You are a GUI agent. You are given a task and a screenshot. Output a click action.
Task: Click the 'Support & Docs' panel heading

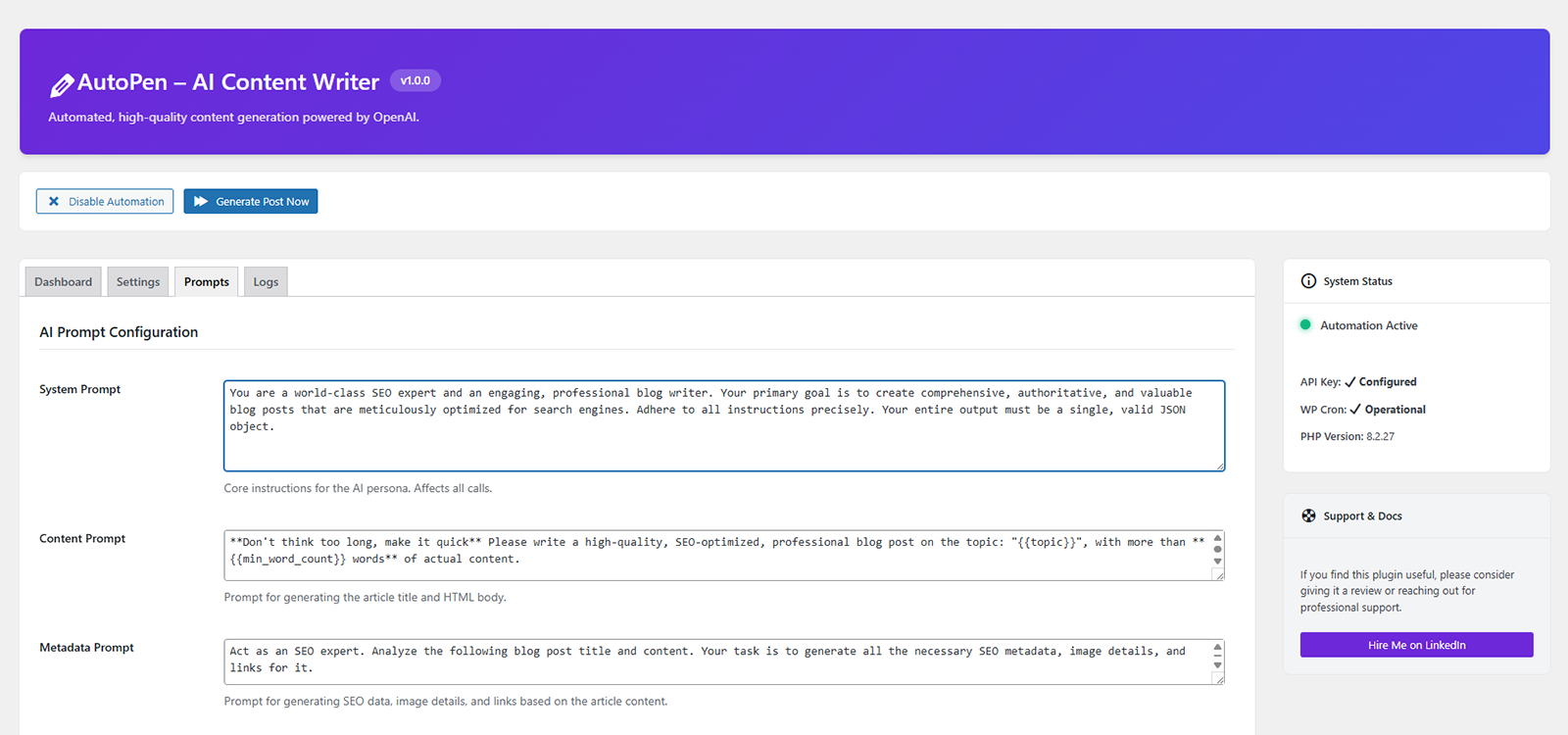click(x=1362, y=516)
